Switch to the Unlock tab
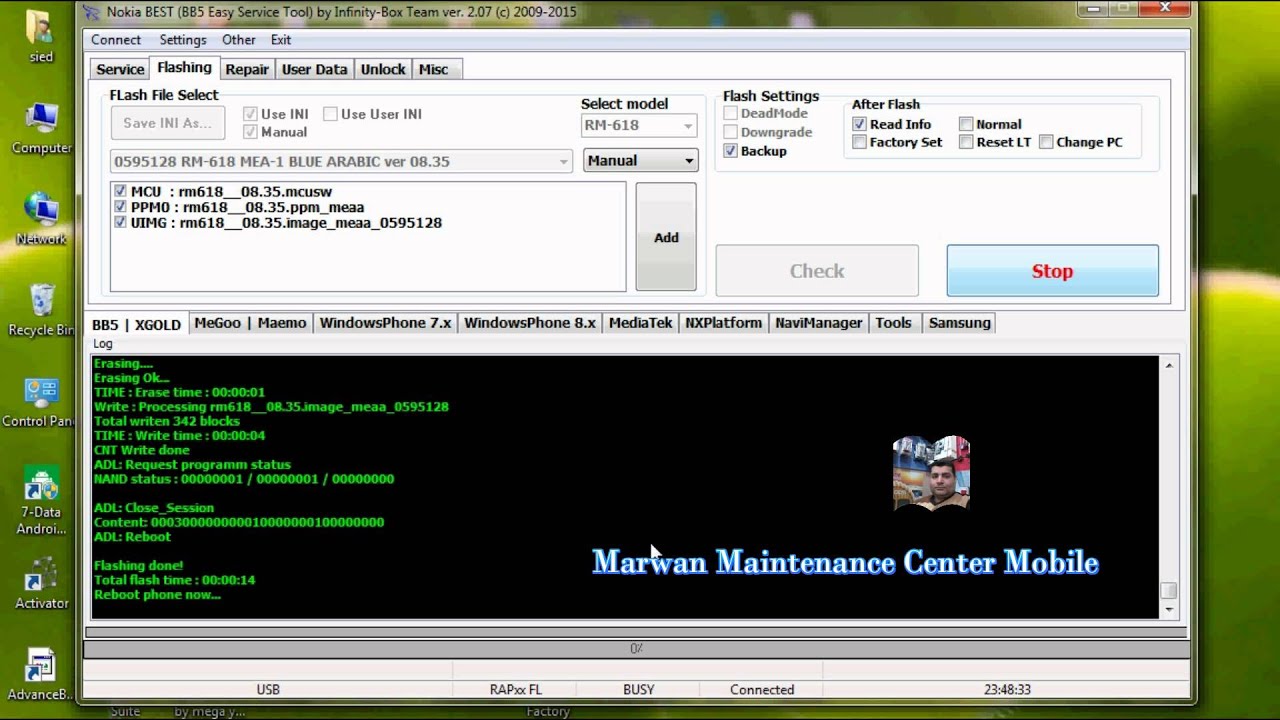This screenshot has height=720, width=1280. coord(383,69)
